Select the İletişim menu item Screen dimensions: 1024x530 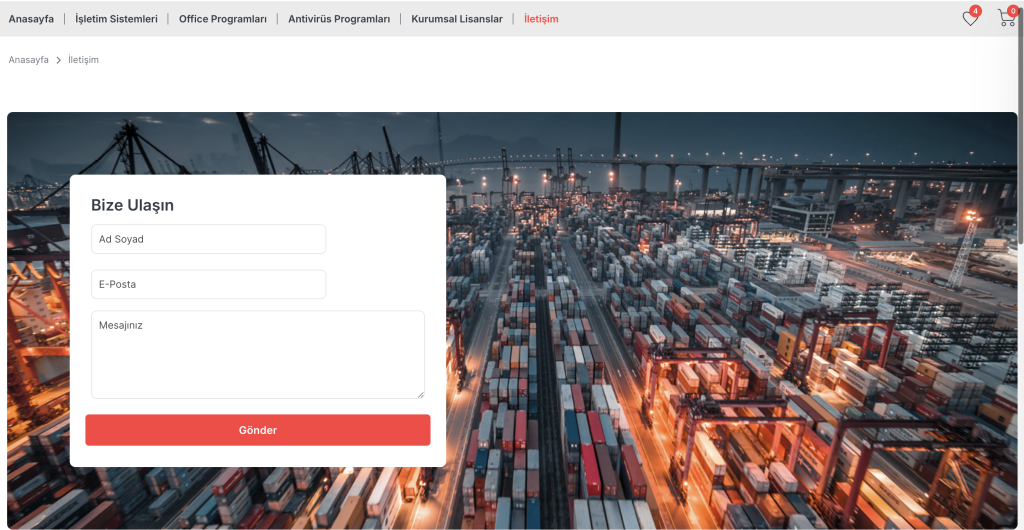click(x=541, y=19)
